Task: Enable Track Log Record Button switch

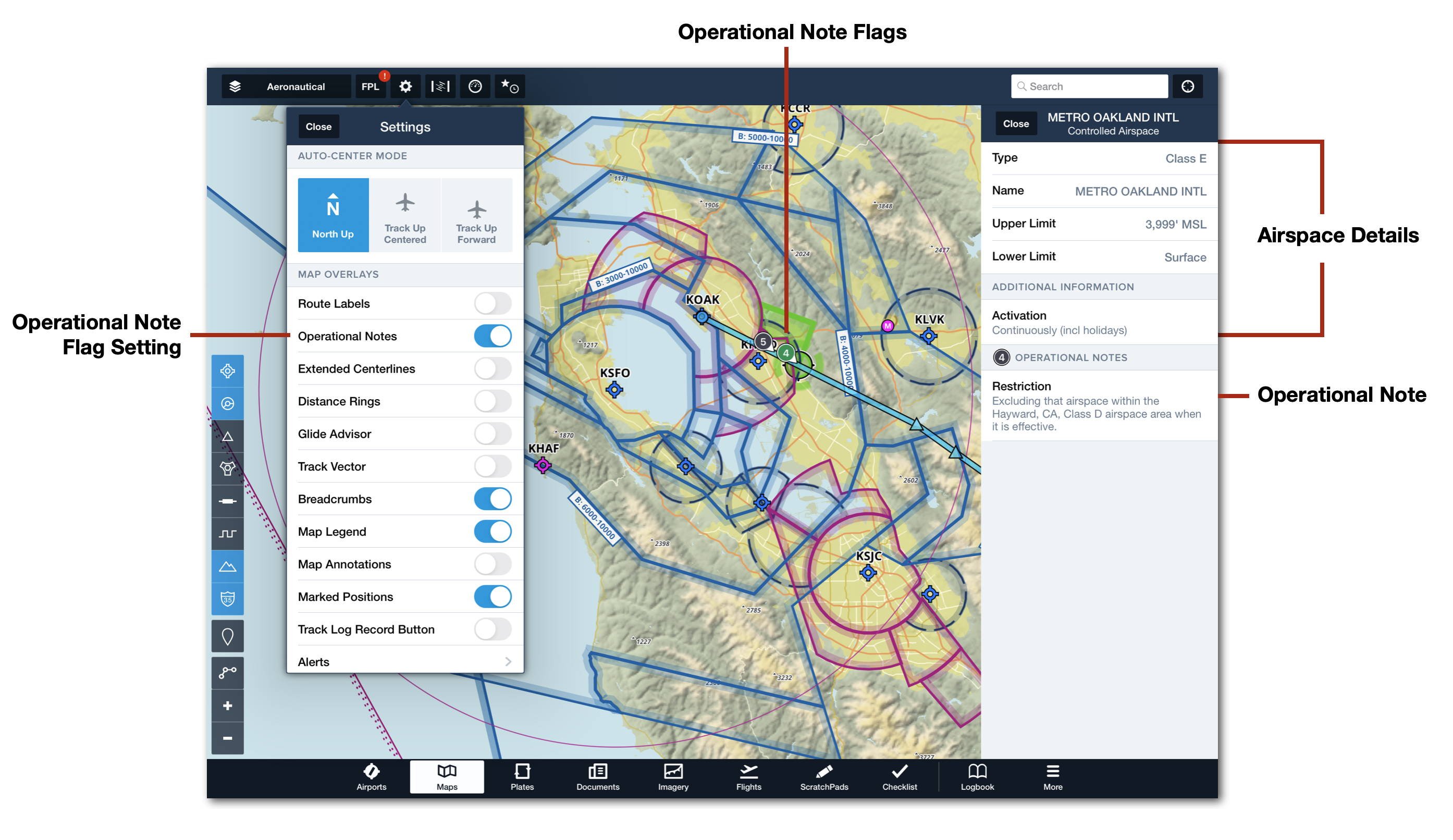Action: tap(492, 629)
